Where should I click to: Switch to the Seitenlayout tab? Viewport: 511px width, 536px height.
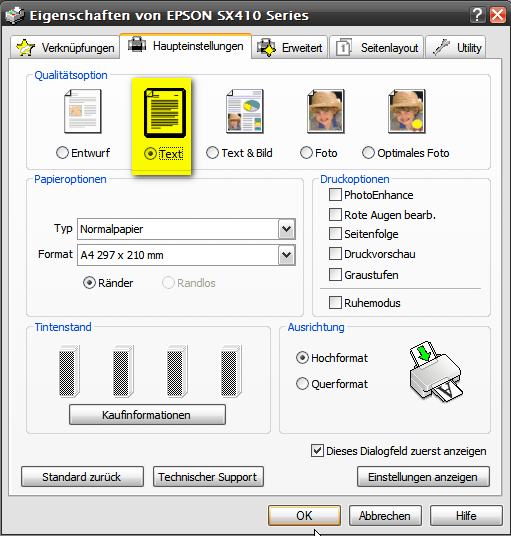[x=377, y=48]
